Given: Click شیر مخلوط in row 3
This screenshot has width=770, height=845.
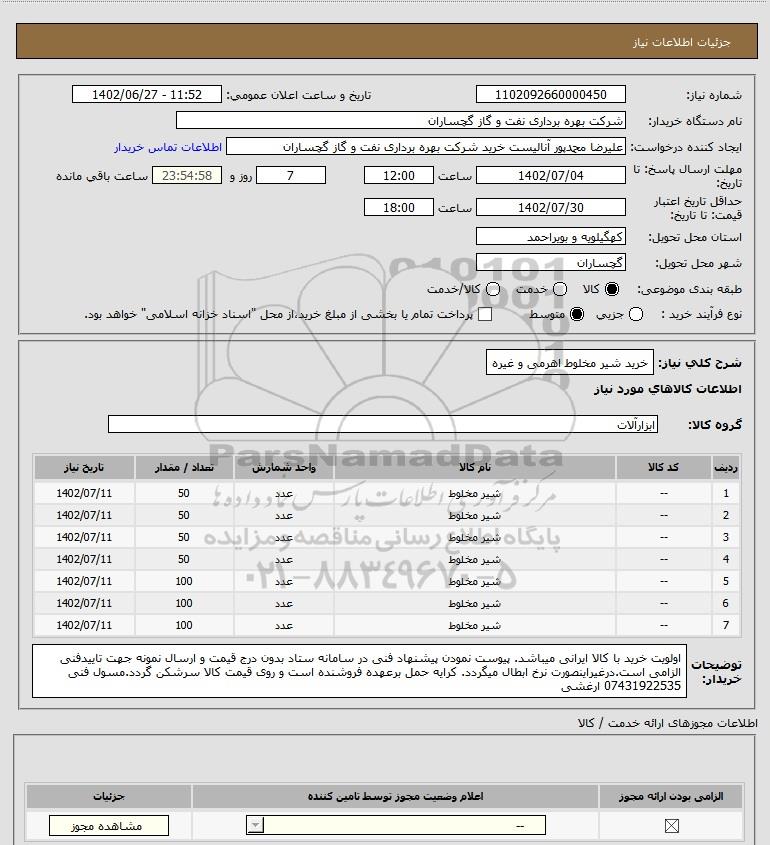Looking at the screenshot, I should pyautogui.click(x=475, y=538).
